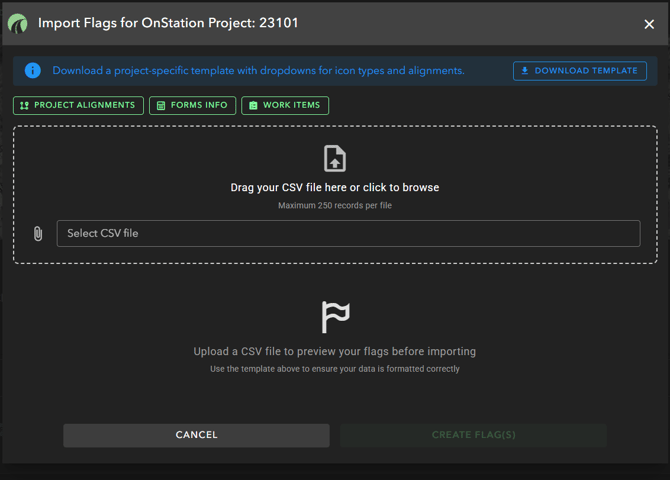Screen dimensions: 670x480
Task: Open the Work Items reference
Action: coord(285,105)
